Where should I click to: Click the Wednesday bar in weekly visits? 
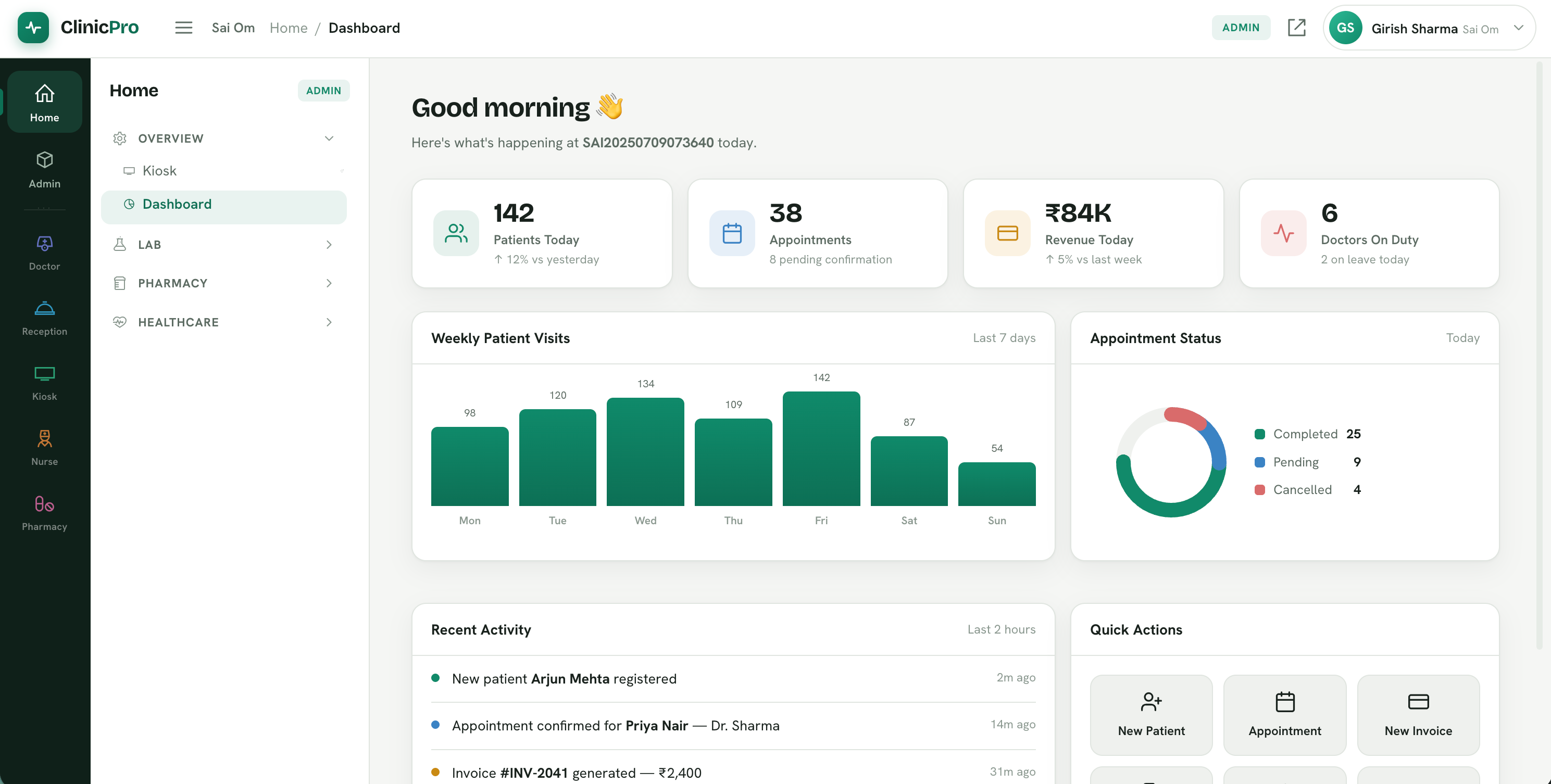(x=645, y=451)
